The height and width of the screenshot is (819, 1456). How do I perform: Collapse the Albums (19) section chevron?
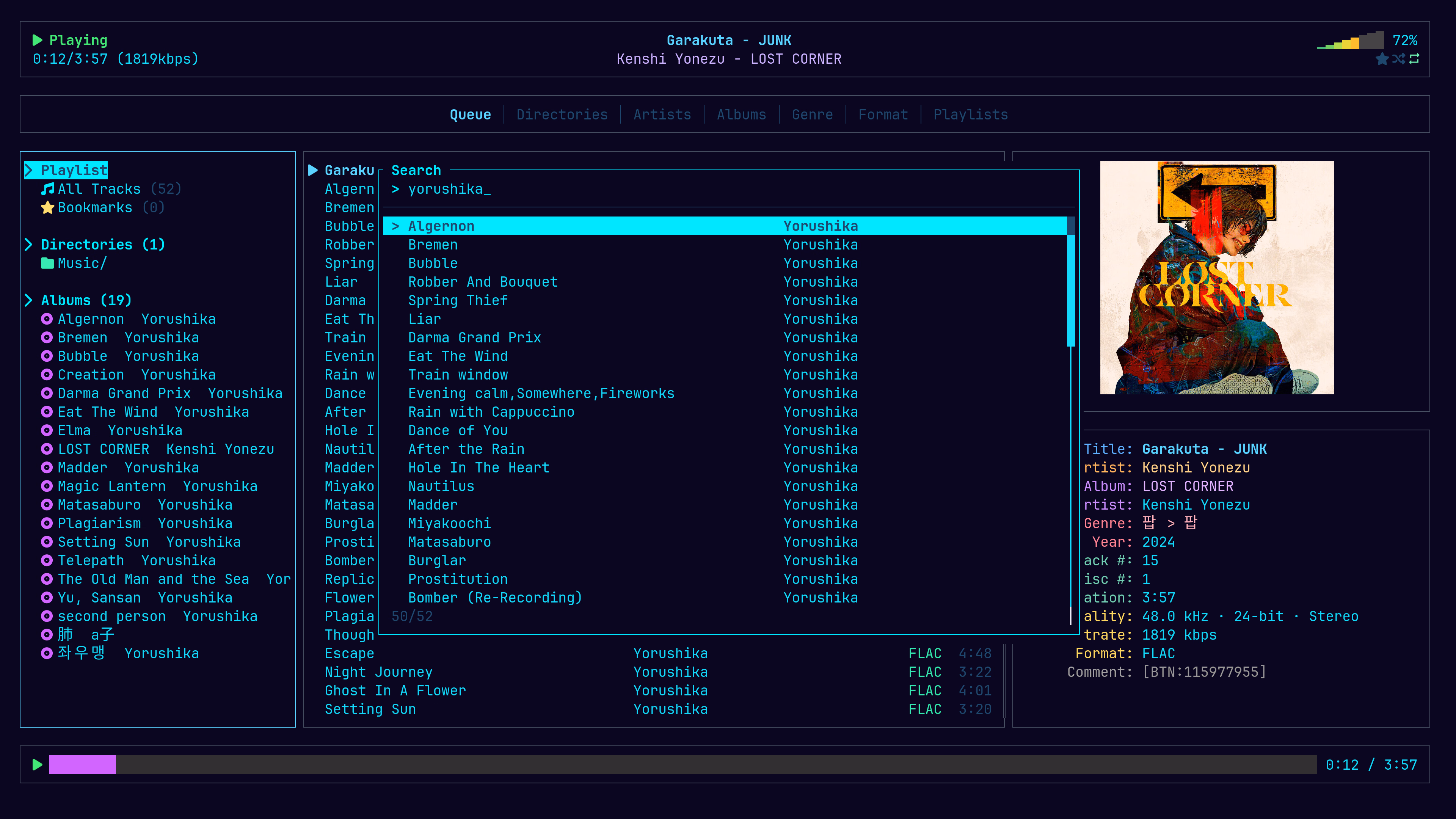coord(29,300)
